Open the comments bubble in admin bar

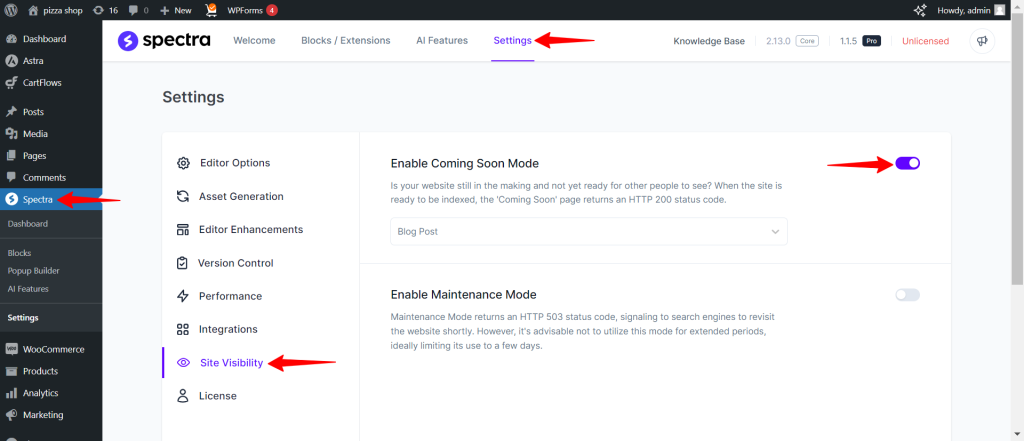(133, 10)
